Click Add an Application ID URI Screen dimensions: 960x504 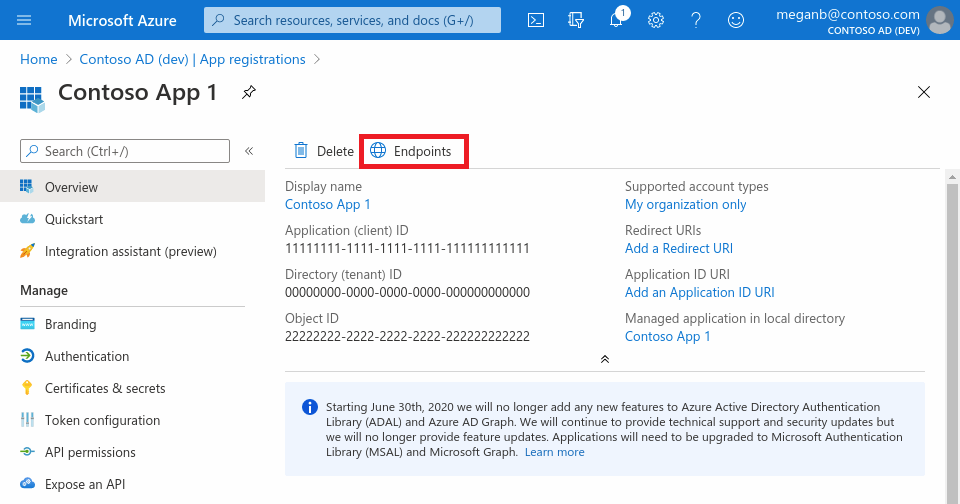tap(699, 292)
